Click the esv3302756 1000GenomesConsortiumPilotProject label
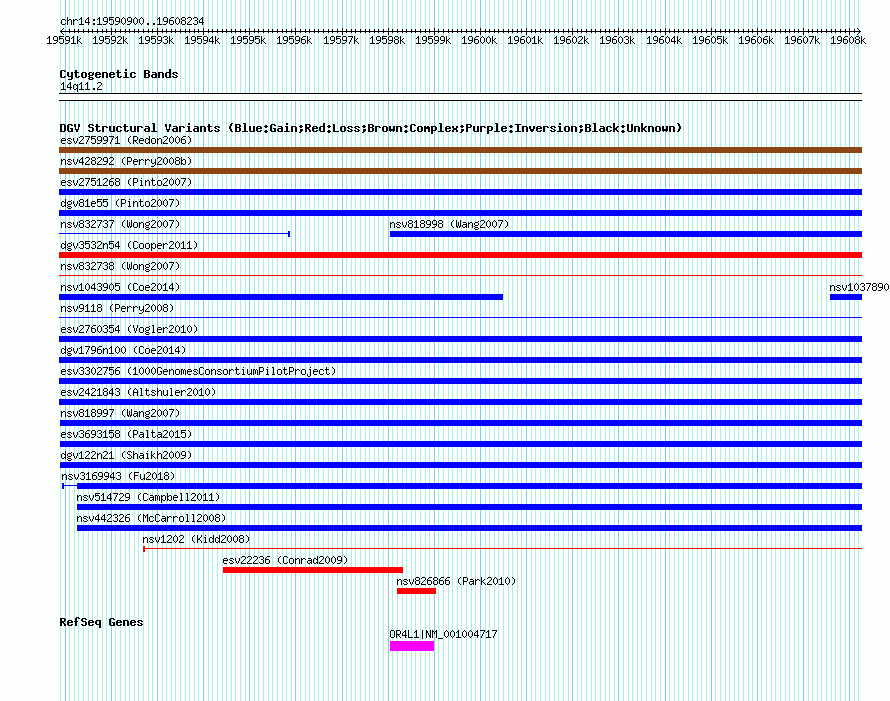Screen dimensions: 890x701 click(x=198, y=371)
